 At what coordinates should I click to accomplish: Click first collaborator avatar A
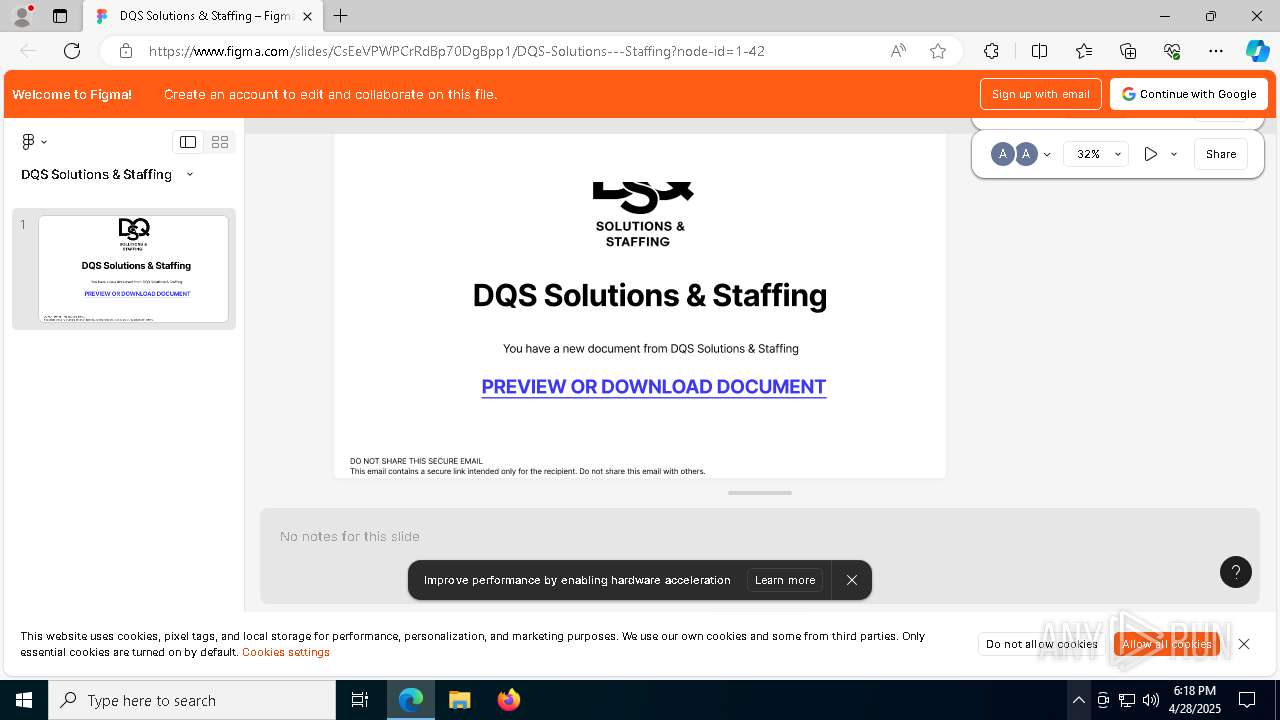(1002, 154)
